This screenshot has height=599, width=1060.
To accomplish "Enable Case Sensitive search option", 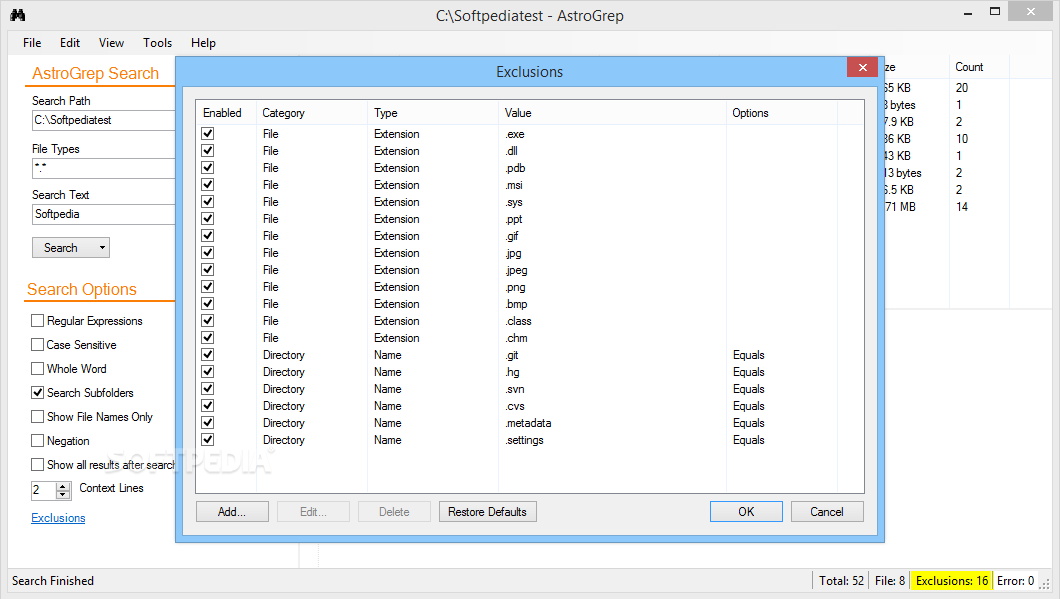I will click(x=38, y=345).
